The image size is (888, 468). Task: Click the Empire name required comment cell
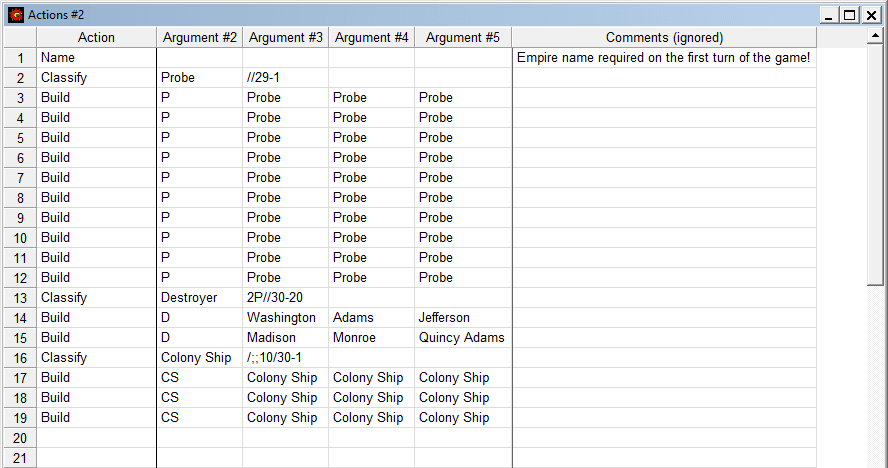664,58
